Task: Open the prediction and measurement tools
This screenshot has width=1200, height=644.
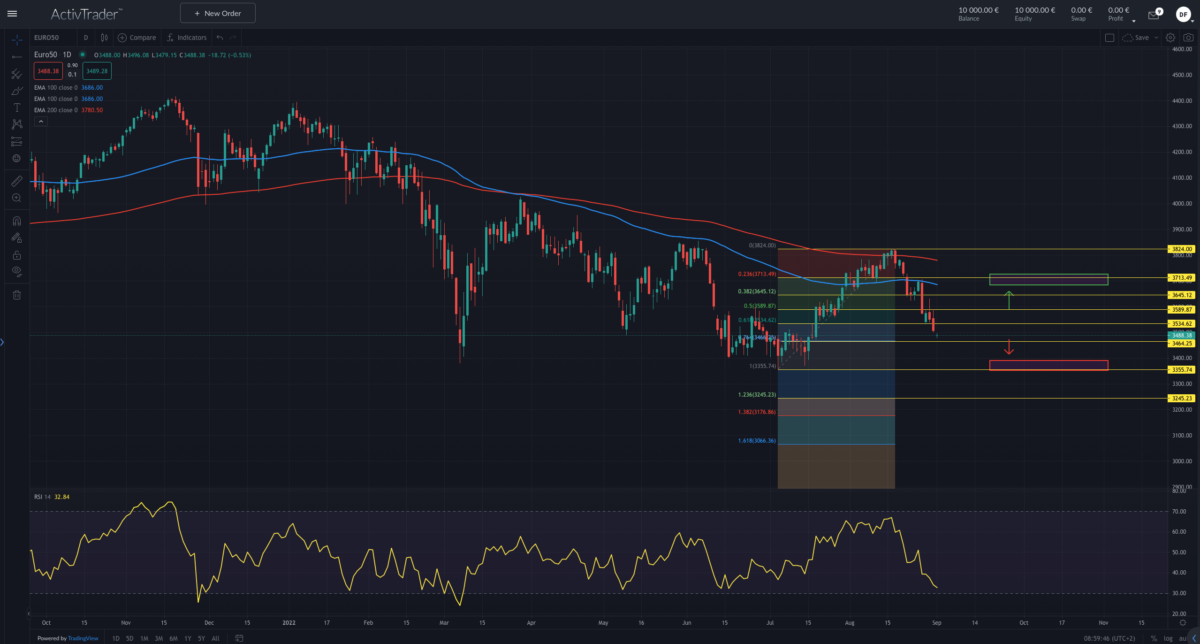Action: [x=16, y=141]
